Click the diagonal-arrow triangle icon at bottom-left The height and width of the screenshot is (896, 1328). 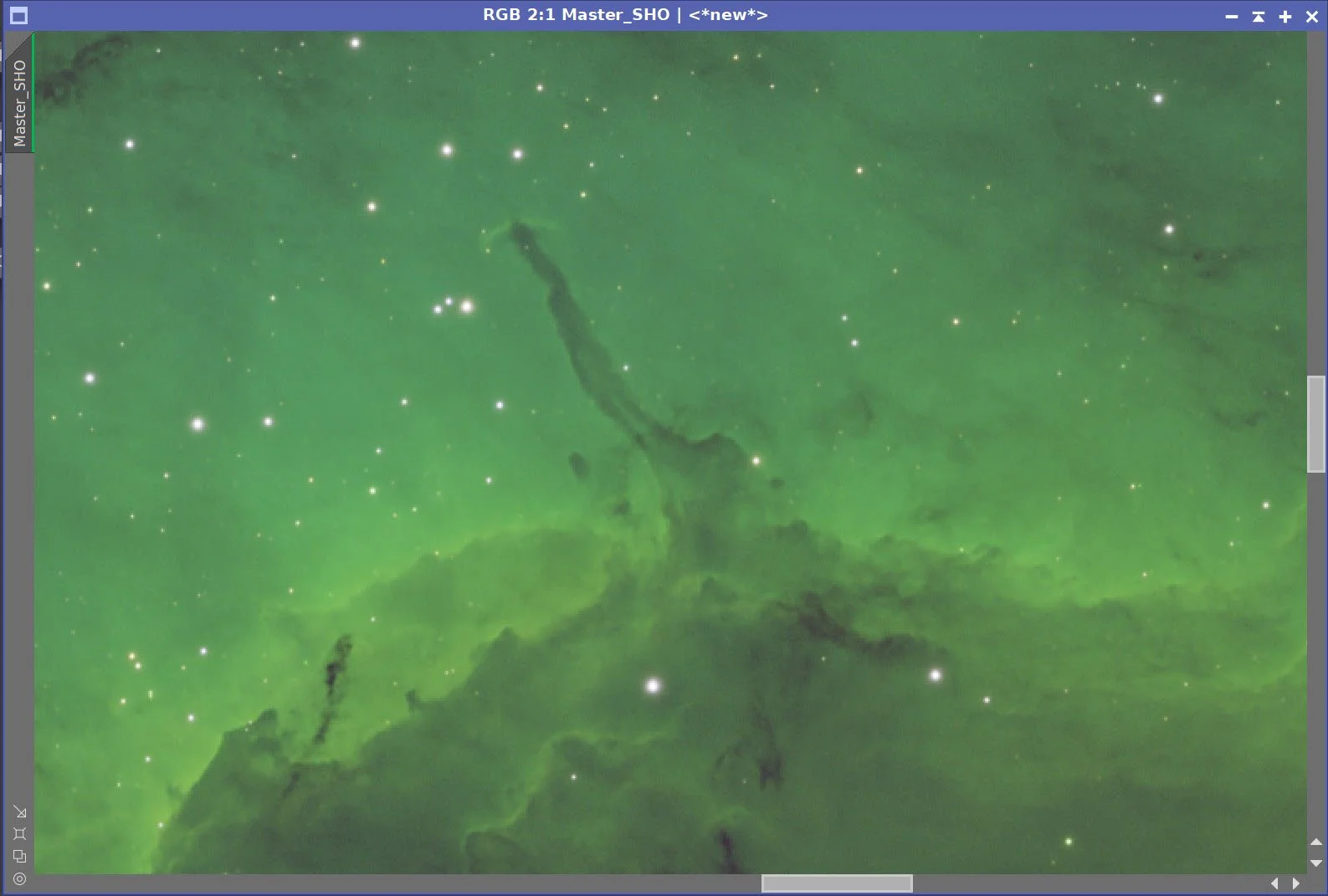pyautogui.click(x=19, y=812)
